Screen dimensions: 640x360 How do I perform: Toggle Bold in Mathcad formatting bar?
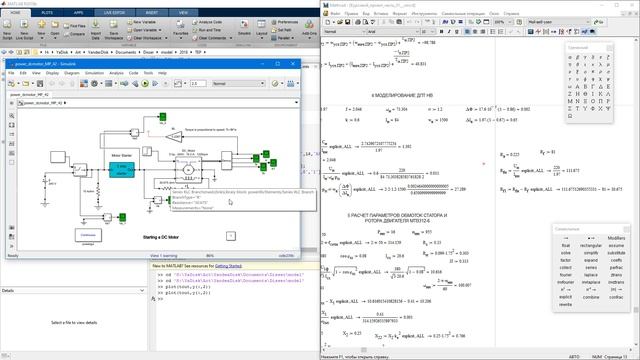[441, 31]
